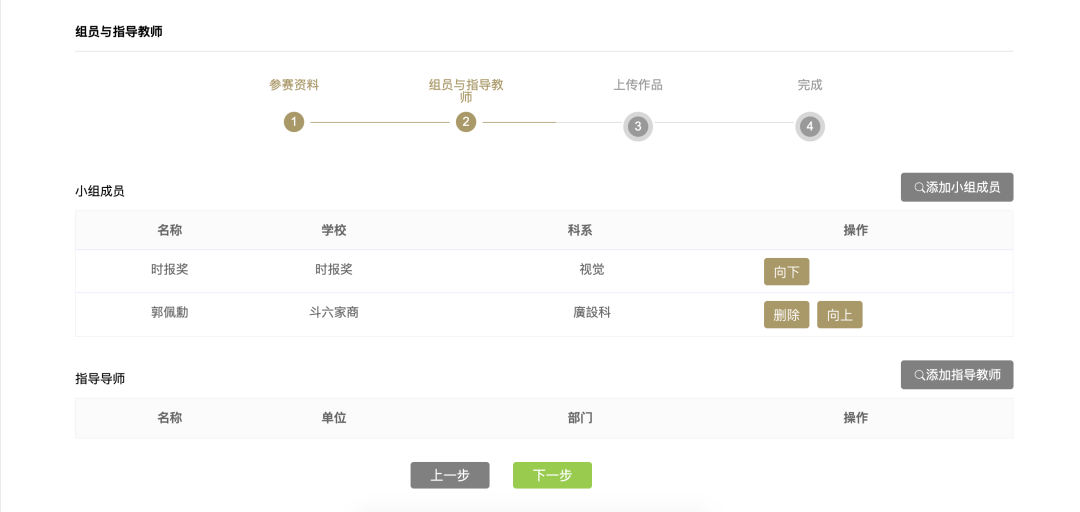Click the 学校 column header

pos(334,230)
